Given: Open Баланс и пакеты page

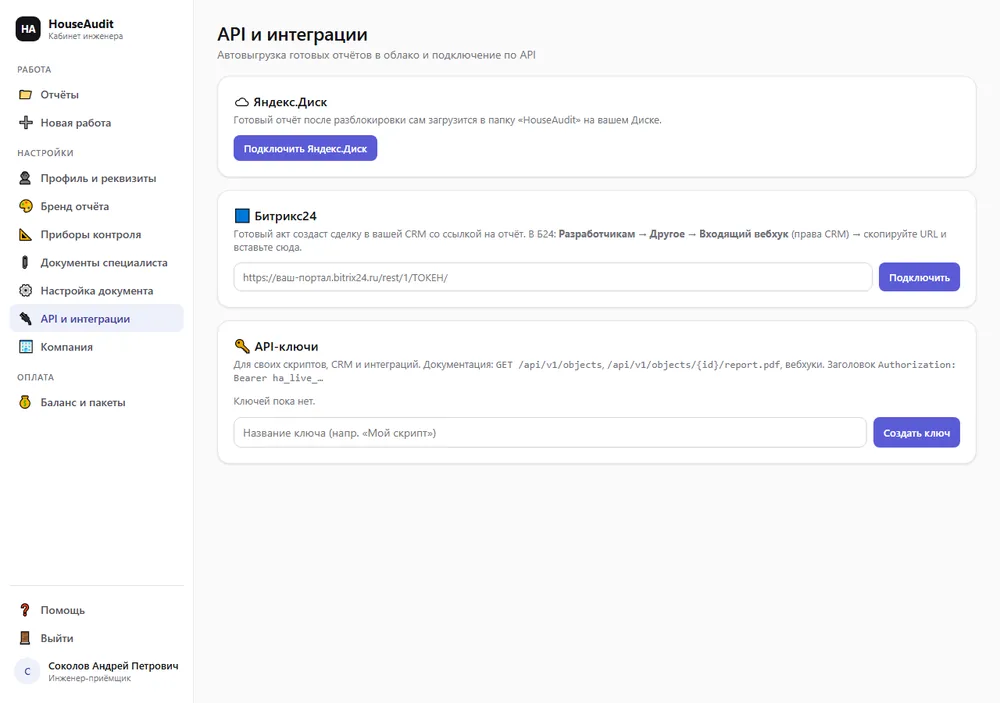Looking at the screenshot, I should [x=96, y=402].
